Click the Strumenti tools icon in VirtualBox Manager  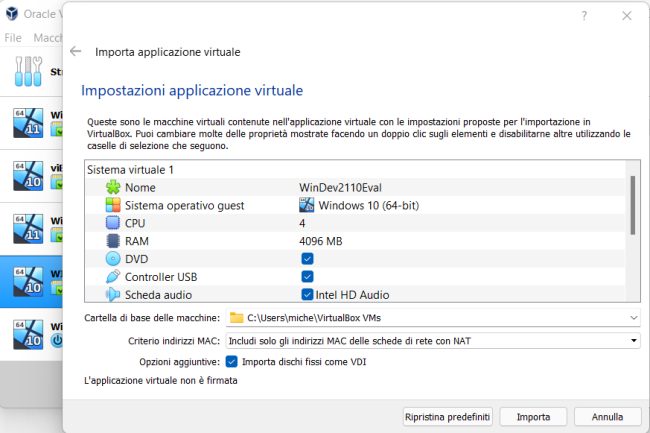tap(28, 71)
